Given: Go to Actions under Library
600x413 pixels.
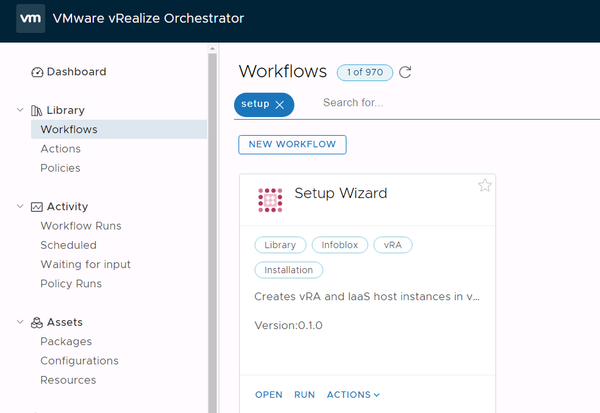Looking at the screenshot, I should [60, 149].
